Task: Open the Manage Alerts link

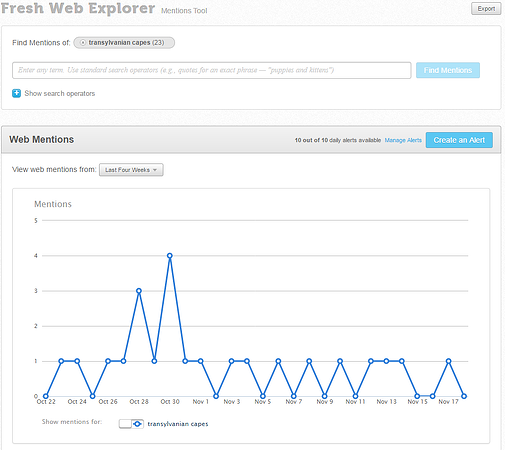Action: (x=403, y=140)
